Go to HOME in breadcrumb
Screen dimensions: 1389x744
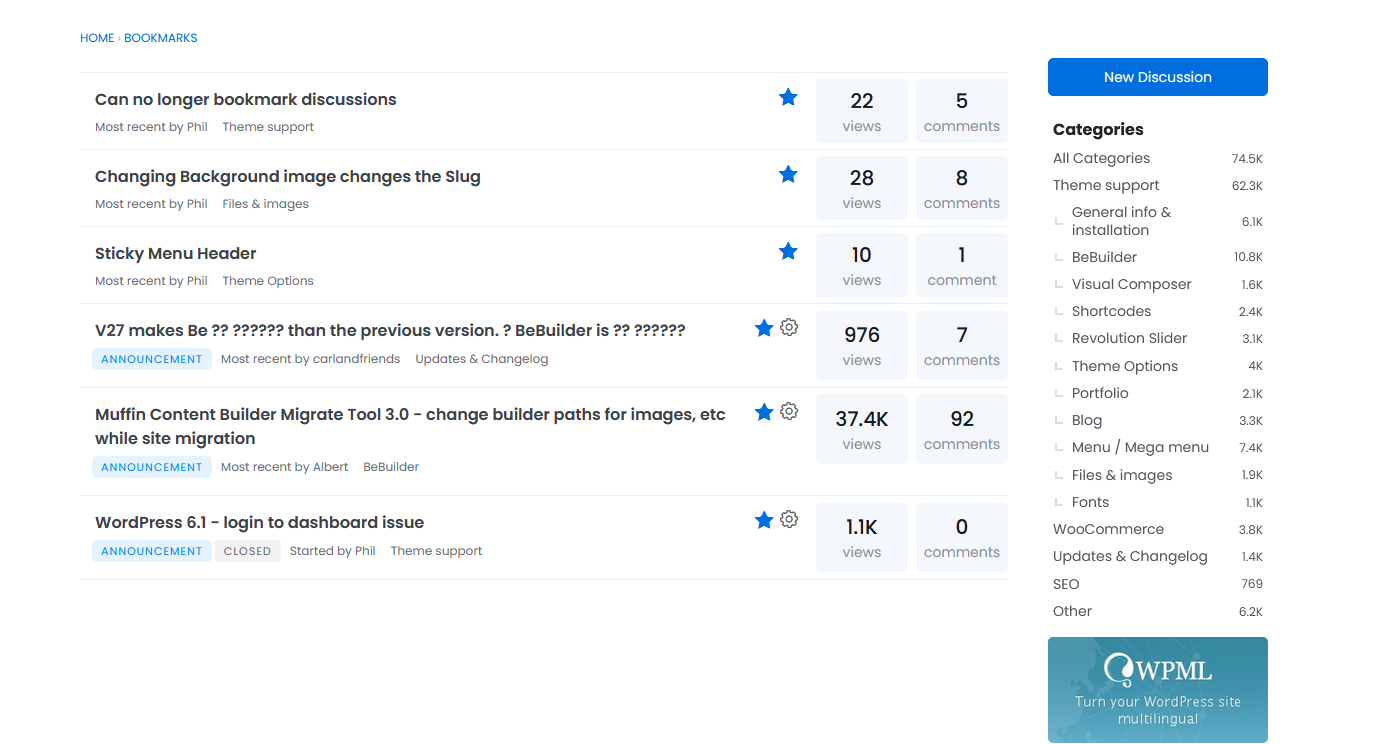click(97, 38)
